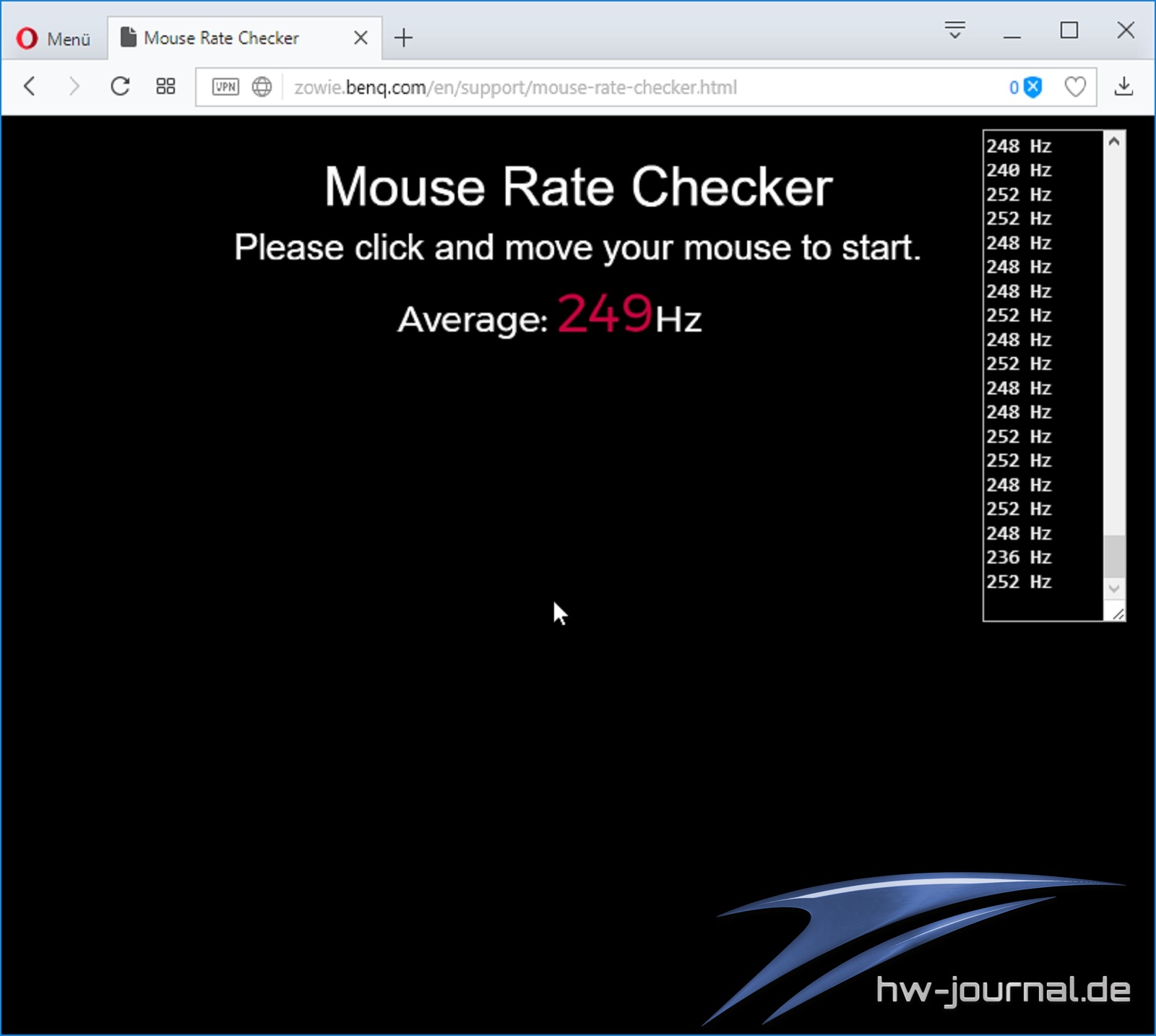Click the Average 249 Hz value
The height and width of the screenshot is (1036, 1156).
tap(605, 314)
